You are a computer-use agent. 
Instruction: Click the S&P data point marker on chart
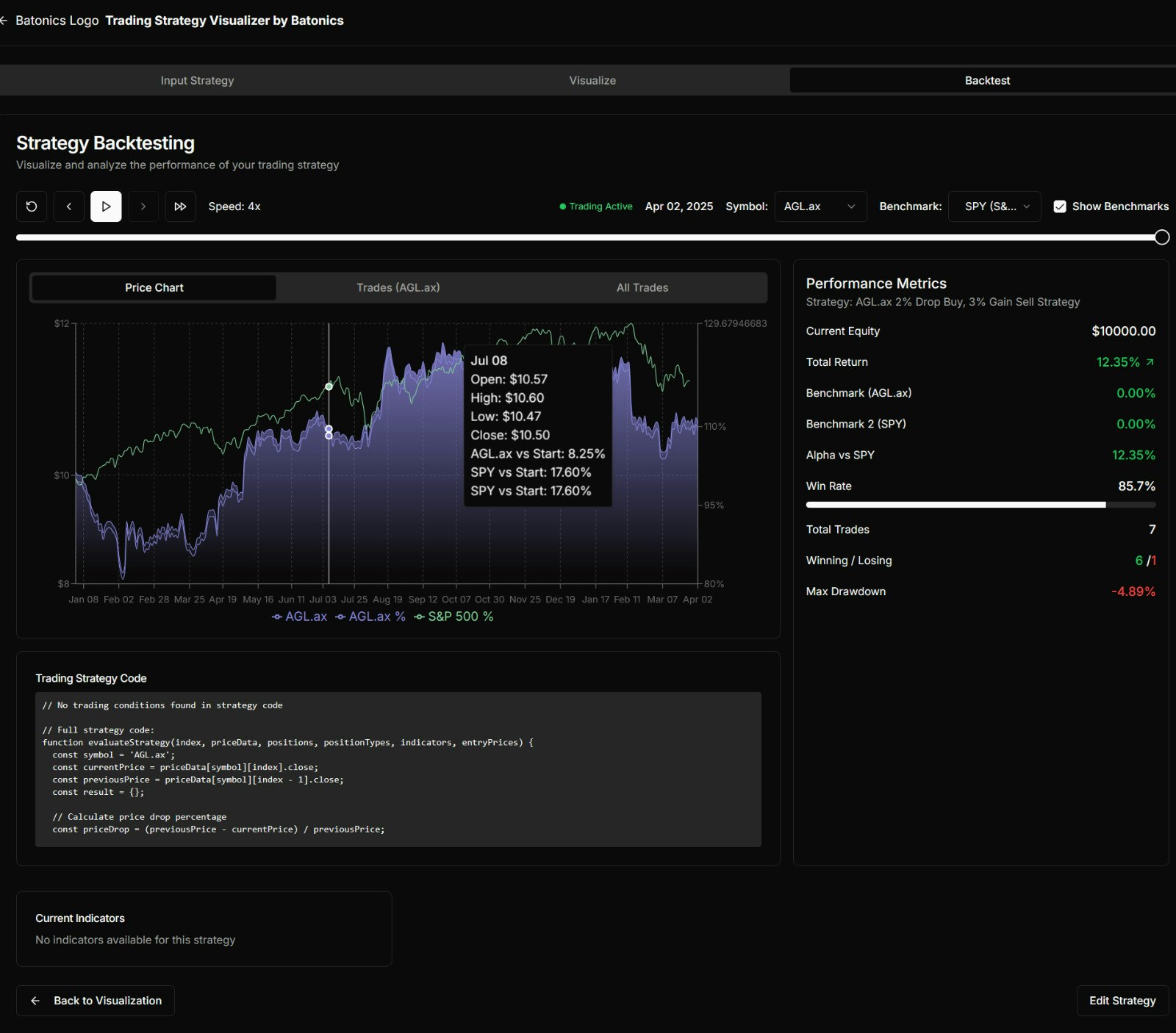coord(329,386)
